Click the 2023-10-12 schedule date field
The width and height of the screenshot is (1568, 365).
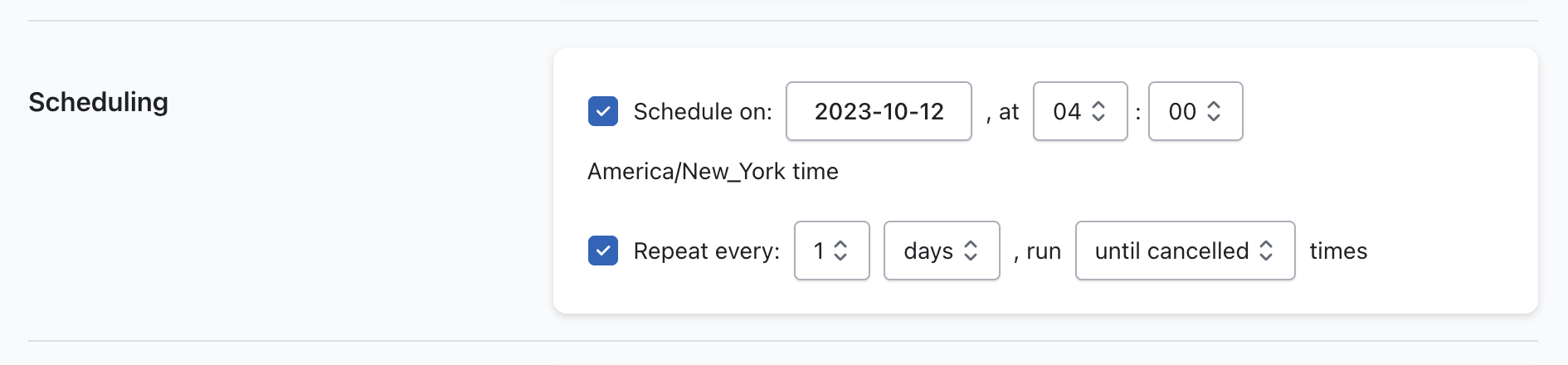pos(879,111)
